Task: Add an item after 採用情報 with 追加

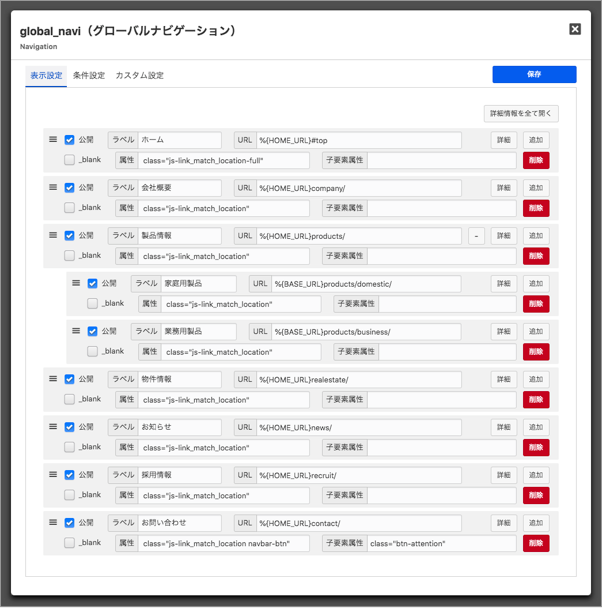Action: [536, 475]
